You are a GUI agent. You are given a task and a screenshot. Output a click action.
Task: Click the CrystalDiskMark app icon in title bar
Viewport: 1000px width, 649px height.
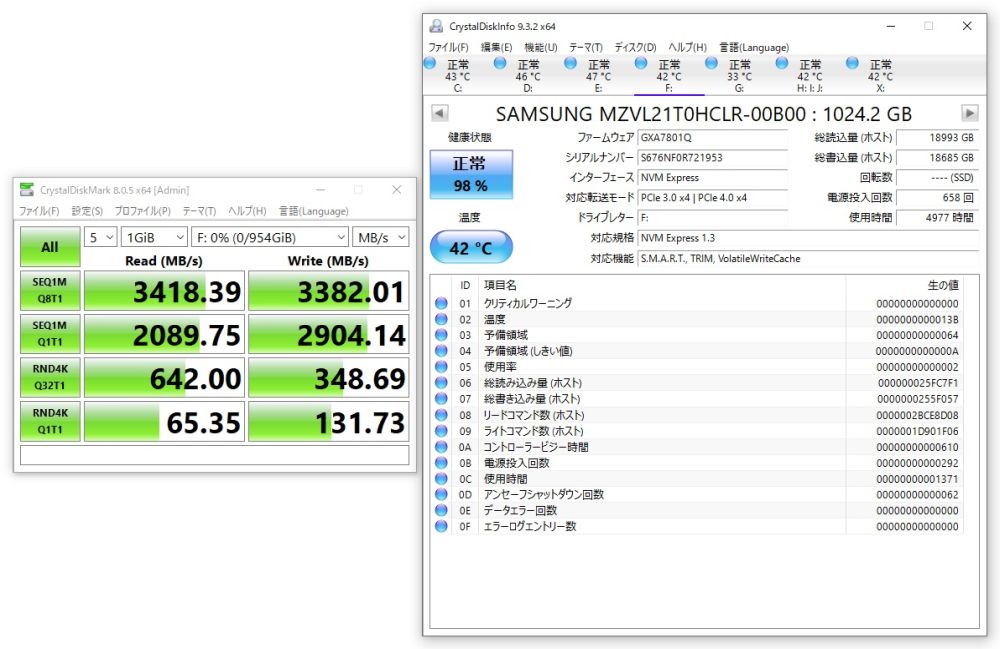(x=27, y=189)
